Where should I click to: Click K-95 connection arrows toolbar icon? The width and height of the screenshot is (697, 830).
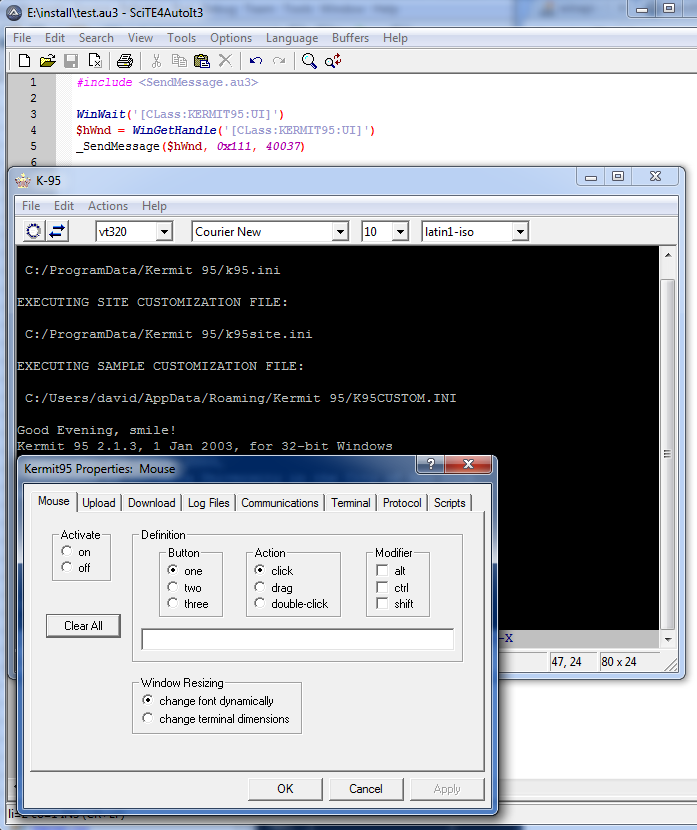coord(57,231)
